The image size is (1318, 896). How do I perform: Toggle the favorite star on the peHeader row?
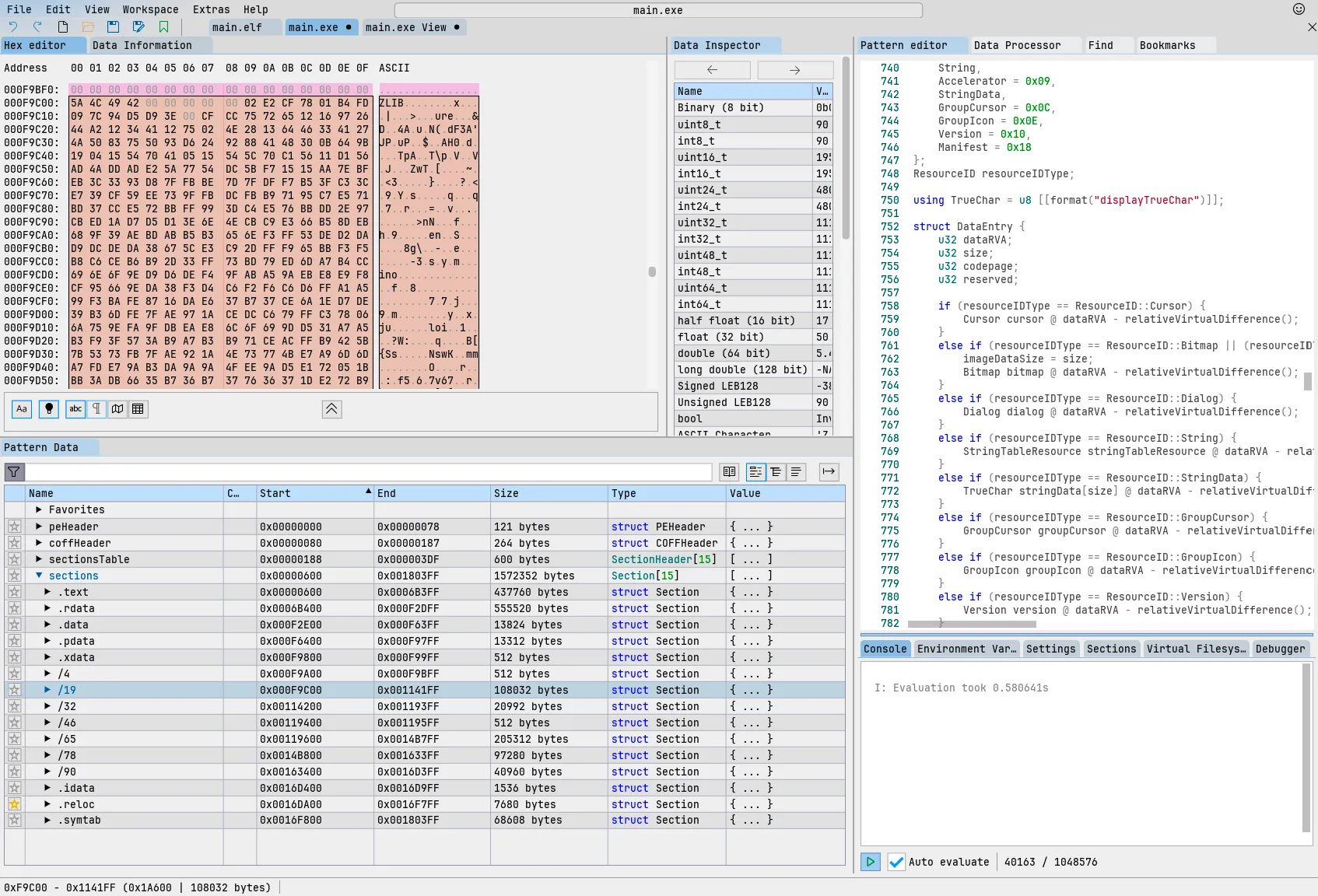[14, 527]
